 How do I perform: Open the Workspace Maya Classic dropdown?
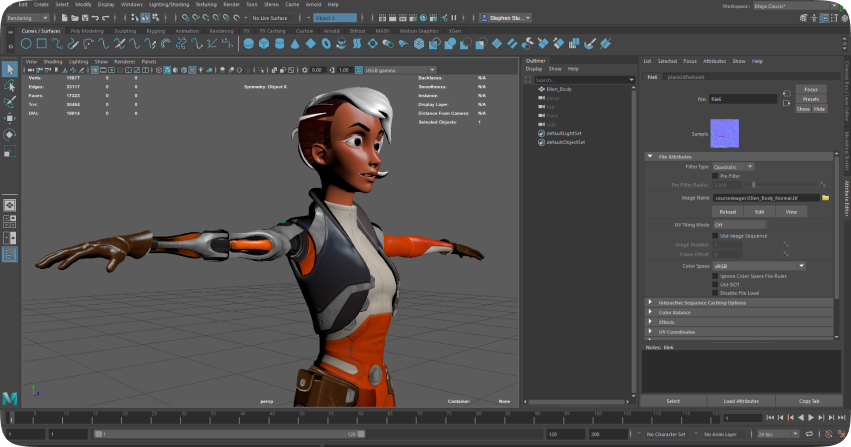pos(797,6)
